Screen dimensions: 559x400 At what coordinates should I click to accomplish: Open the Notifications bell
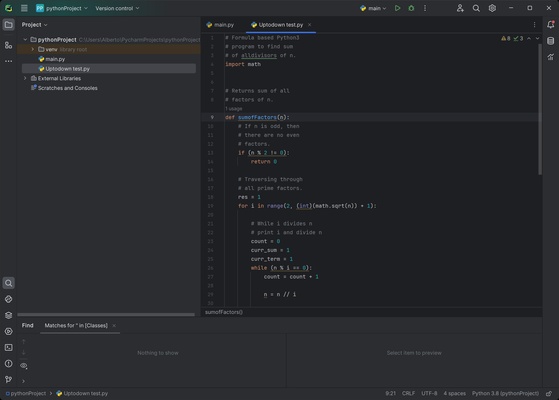pos(550,24)
